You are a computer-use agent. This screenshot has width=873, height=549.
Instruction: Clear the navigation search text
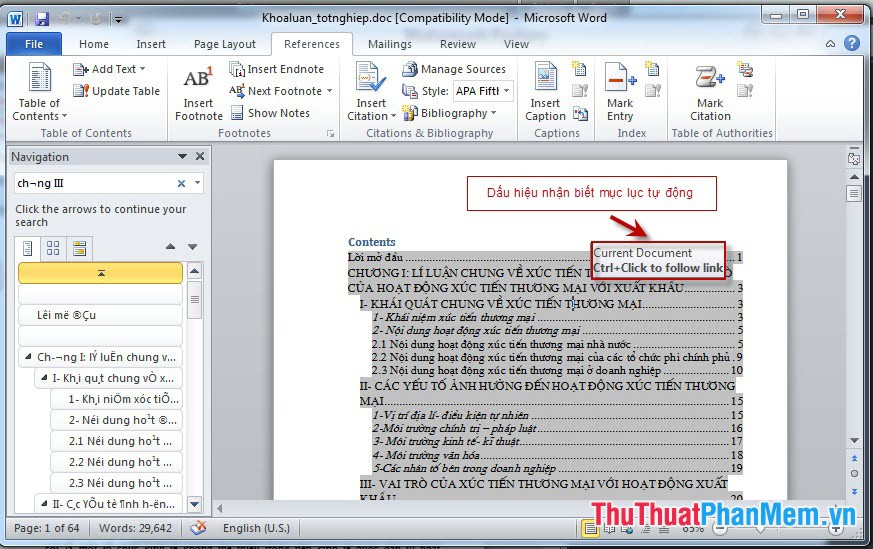pyautogui.click(x=181, y=183)
